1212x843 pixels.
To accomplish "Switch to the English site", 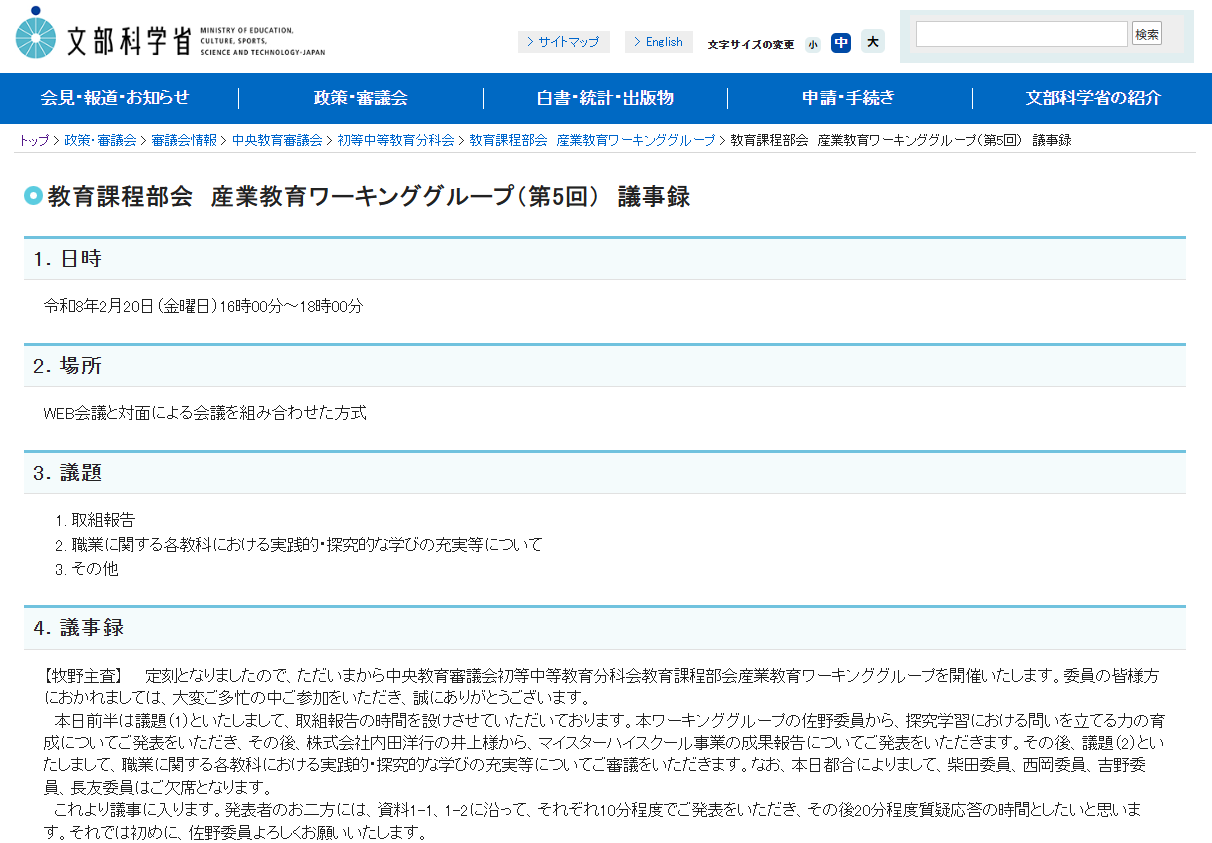I will (658, 42).
